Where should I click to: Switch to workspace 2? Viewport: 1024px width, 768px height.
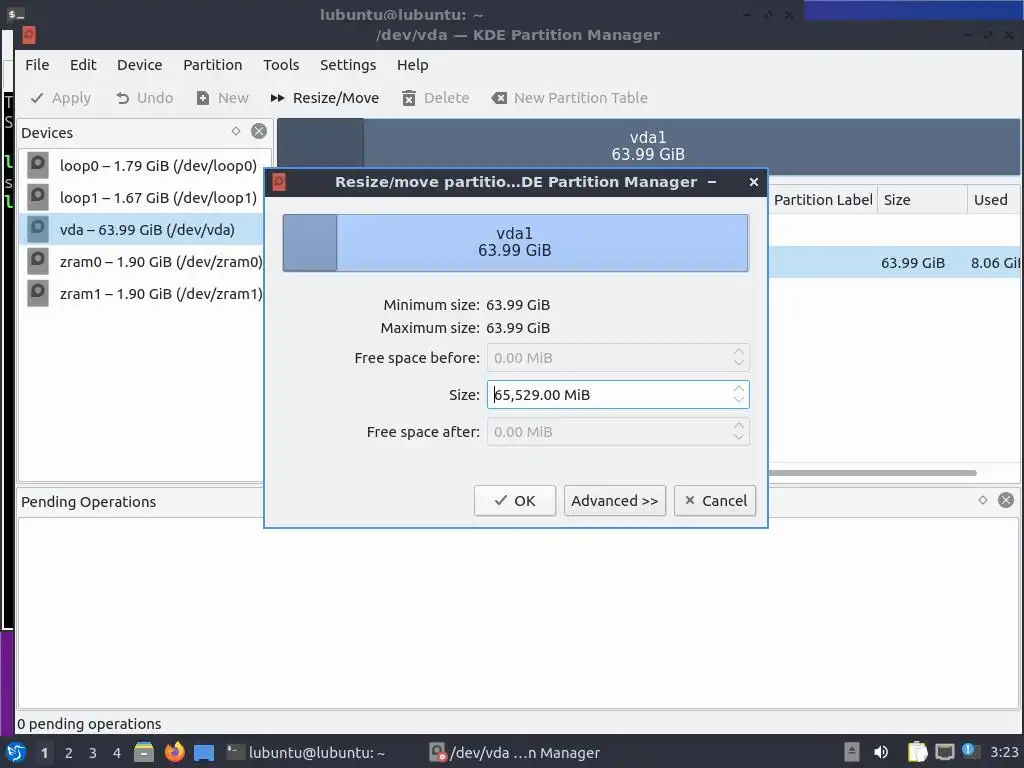(x=69, y=753)
